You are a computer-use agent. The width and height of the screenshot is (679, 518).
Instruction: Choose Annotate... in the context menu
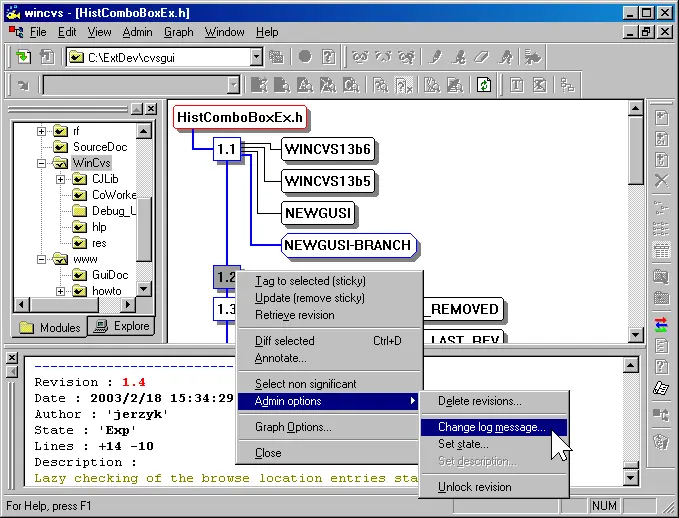tap(328, 358)
